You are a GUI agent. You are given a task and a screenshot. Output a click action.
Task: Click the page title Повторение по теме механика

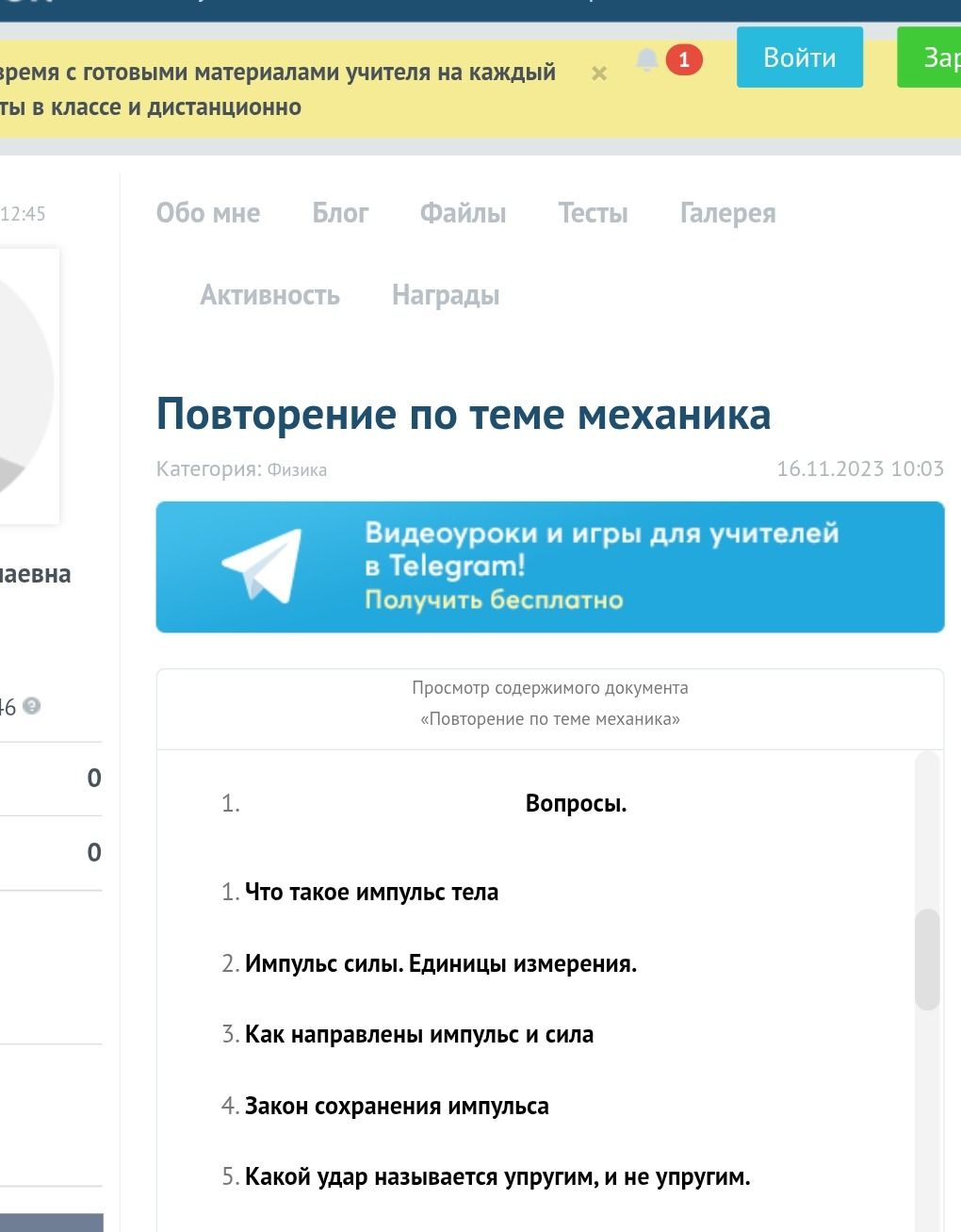pos(464,414)
